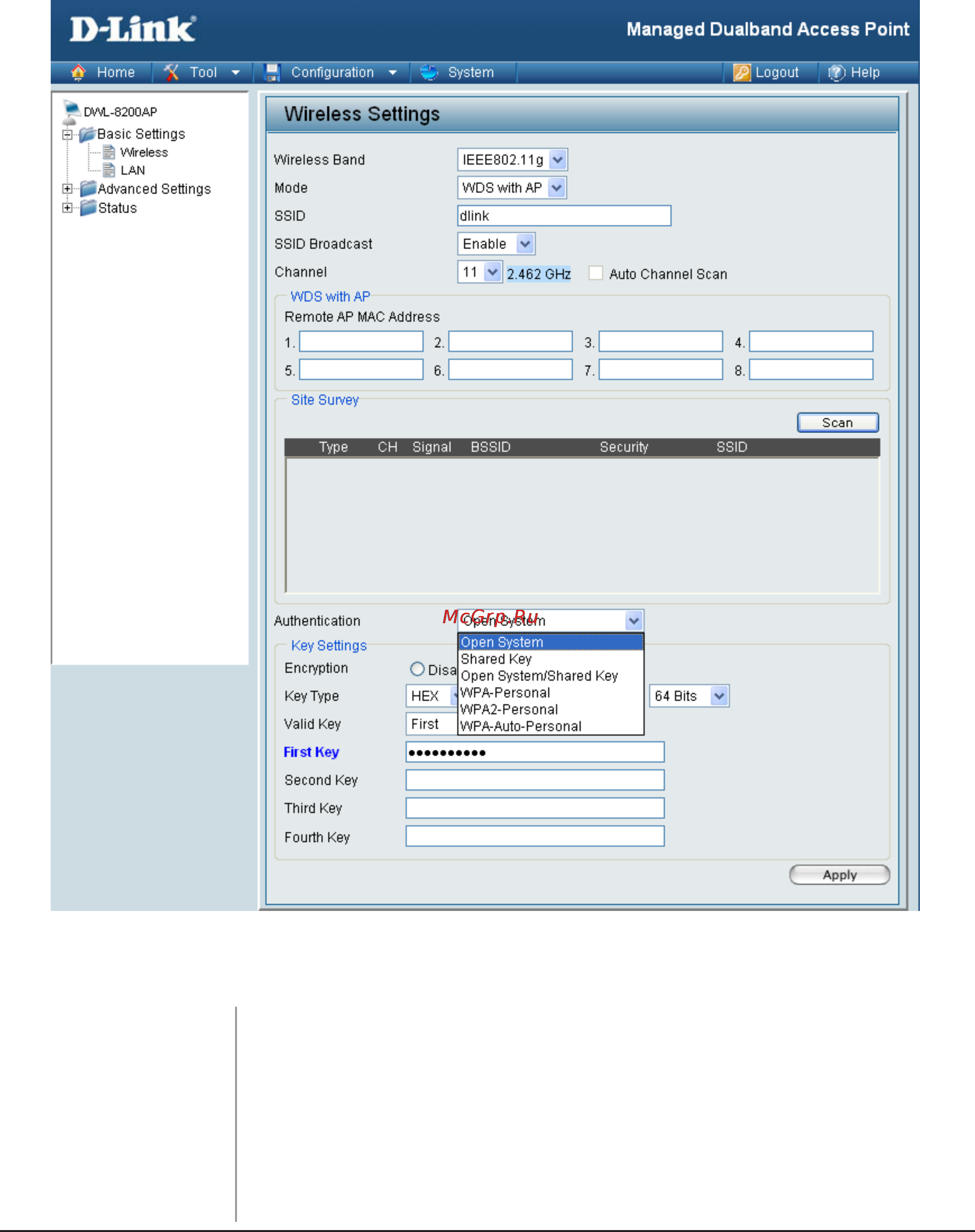This screenshot has height=1232, width=975.
Task: Click Remote AP MAC Address field 2
Action: (x=510, y=342)
